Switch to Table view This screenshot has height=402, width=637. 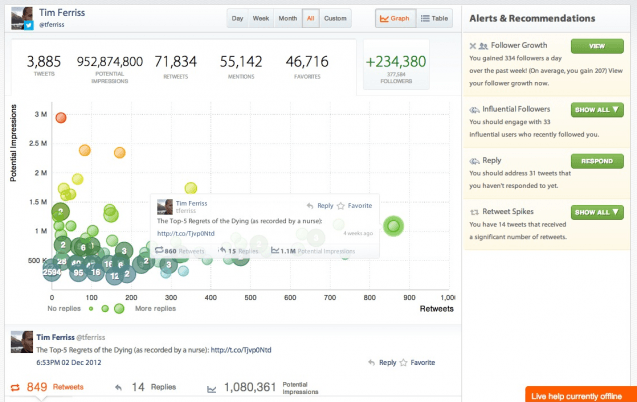point(434,18)
